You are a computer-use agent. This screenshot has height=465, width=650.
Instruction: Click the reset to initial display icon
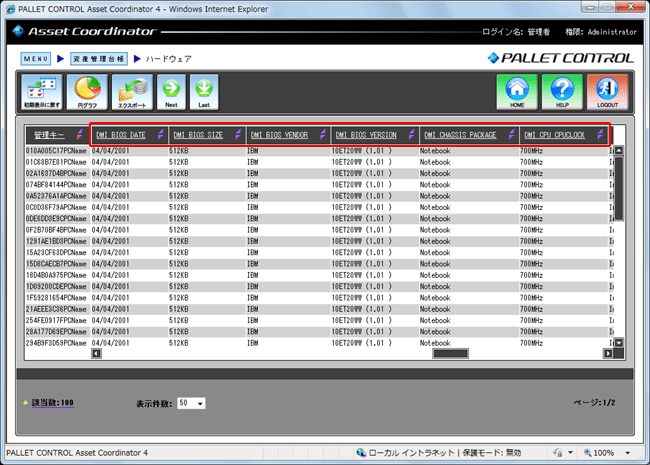coord(42,92)
